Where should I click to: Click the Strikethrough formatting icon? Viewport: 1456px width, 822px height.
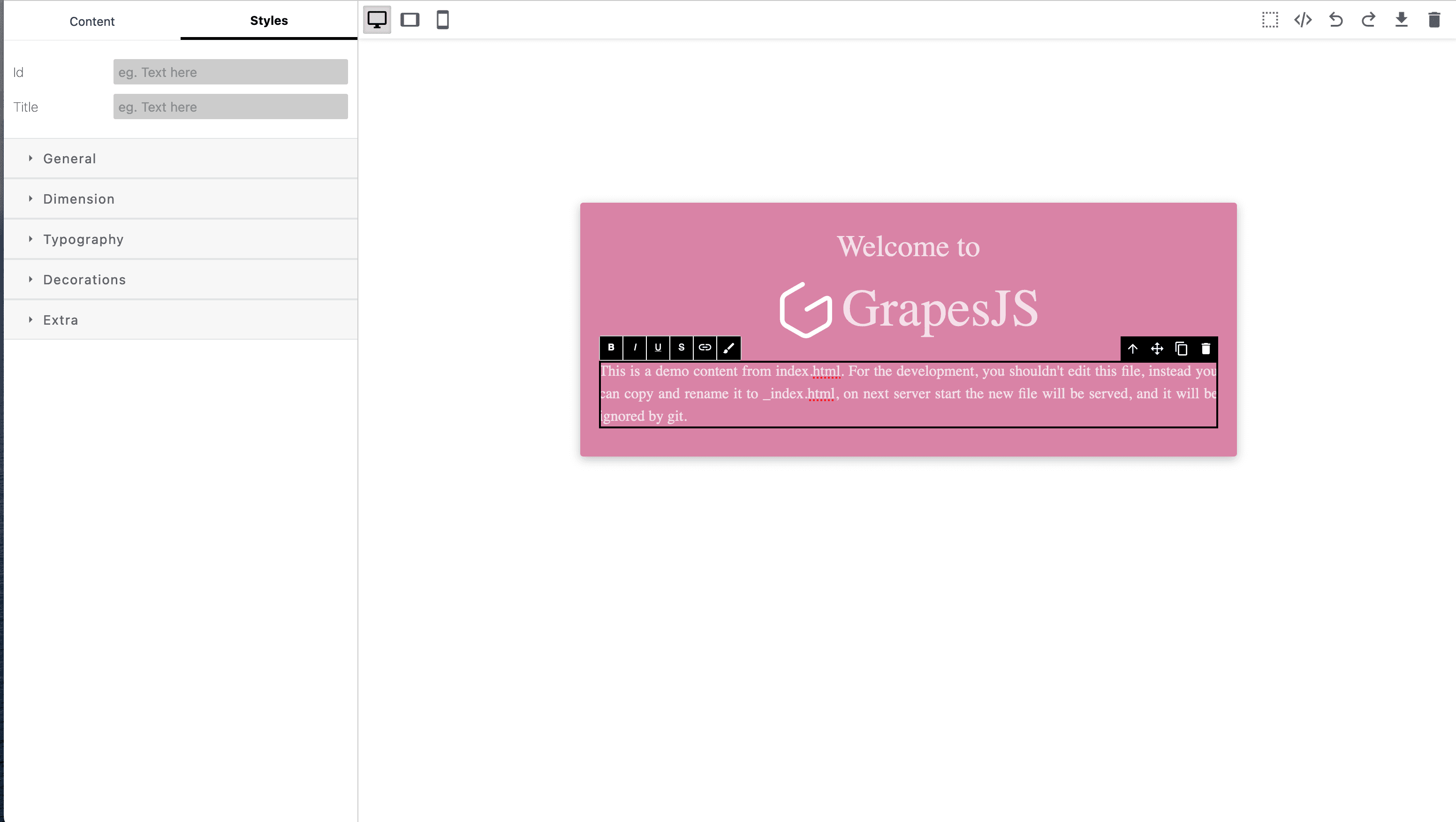[x=682, y=347]
